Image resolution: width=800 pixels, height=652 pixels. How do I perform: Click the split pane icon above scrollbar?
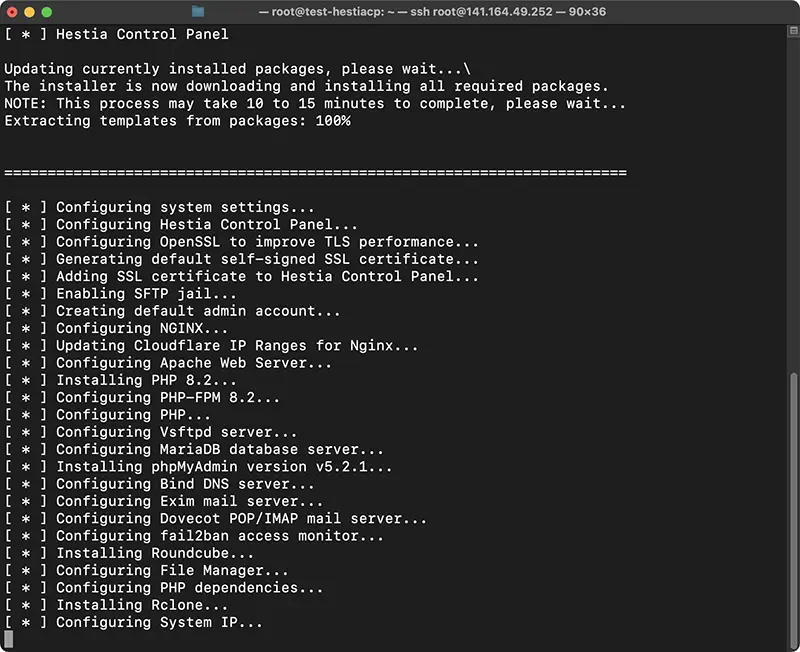793,31
